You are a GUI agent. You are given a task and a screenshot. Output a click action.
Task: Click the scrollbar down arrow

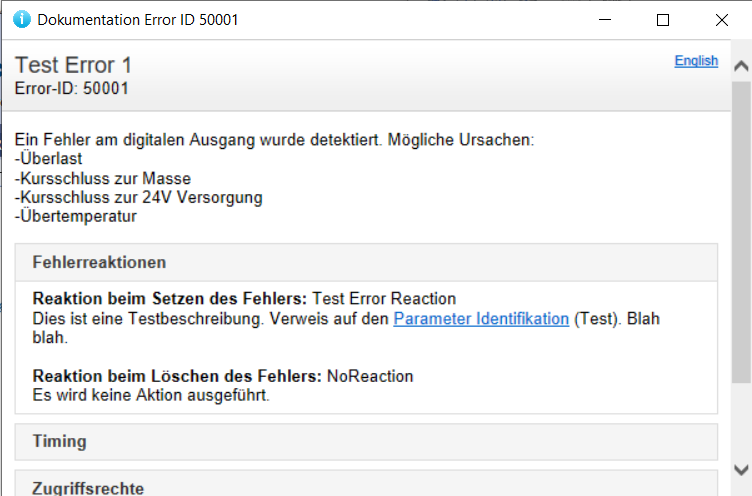coord(741,469)
